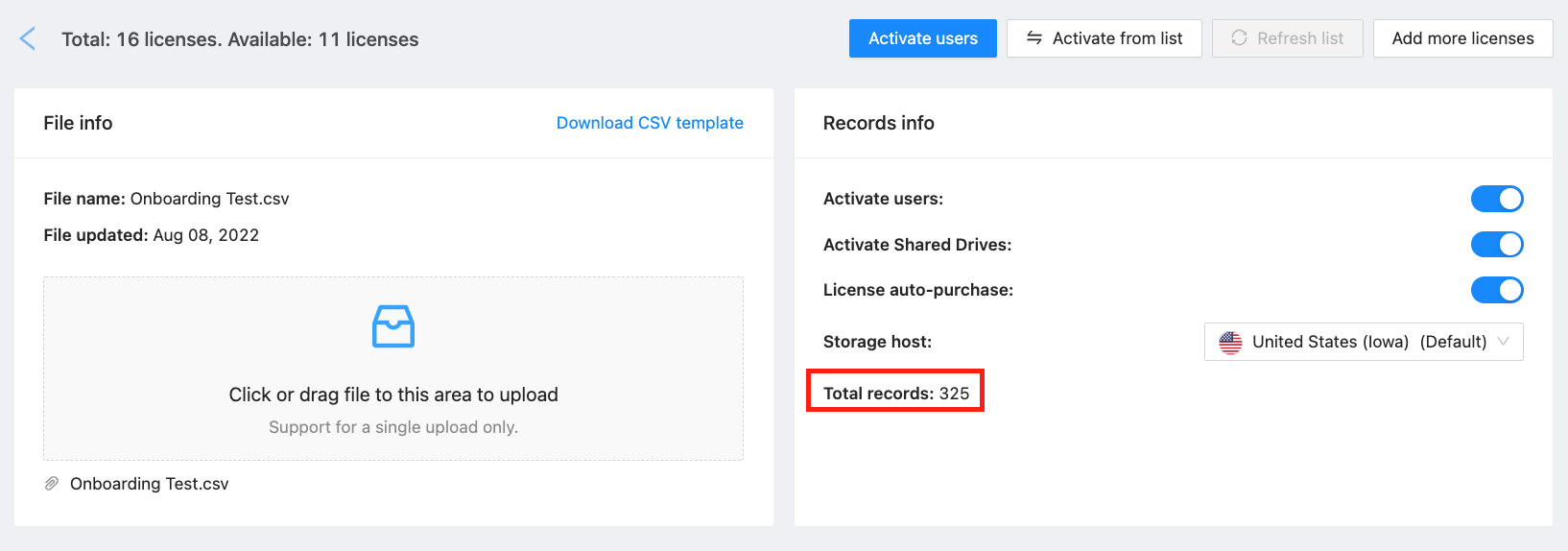Viewport: 1568px width, 551px height.
Task: Click the Refresh list label
Action: pyautogui.click(x=1299, y=38)
